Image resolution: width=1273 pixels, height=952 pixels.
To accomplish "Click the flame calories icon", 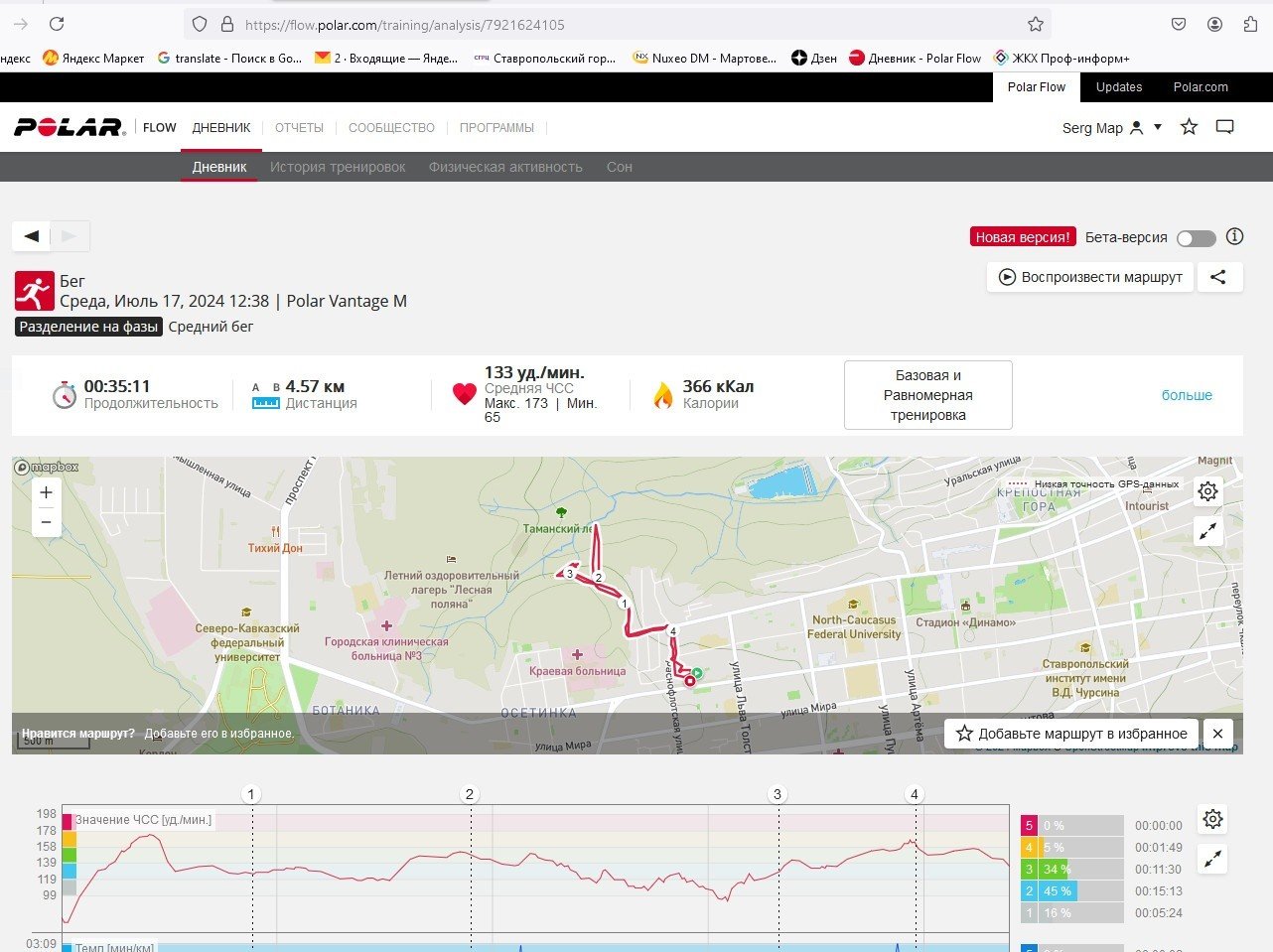I will pos(662,395).
